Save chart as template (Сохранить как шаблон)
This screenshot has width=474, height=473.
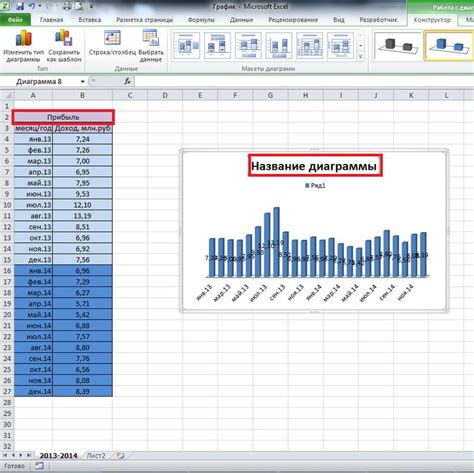[64, 46]
